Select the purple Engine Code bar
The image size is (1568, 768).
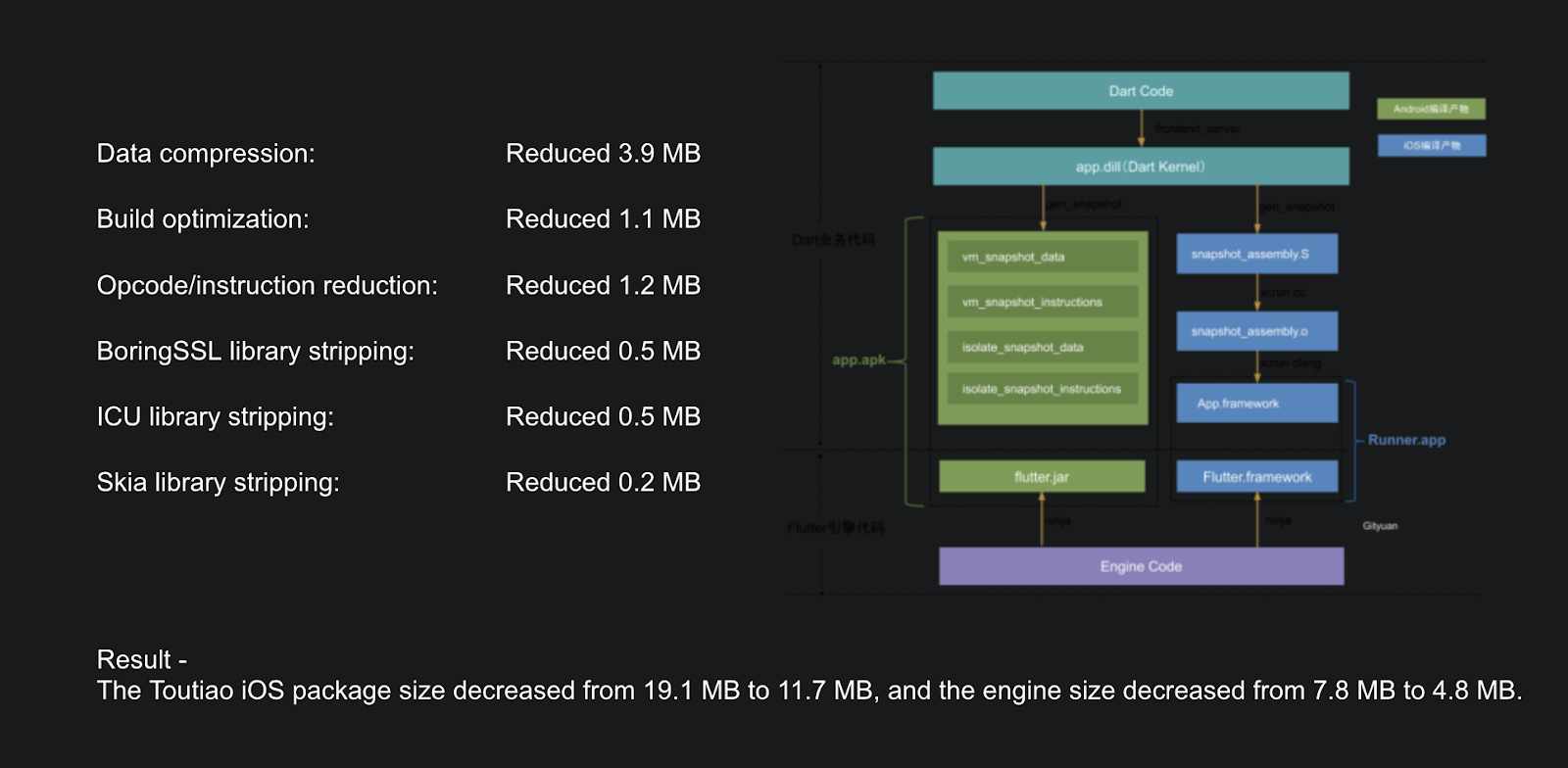(x=1141, y=566)
